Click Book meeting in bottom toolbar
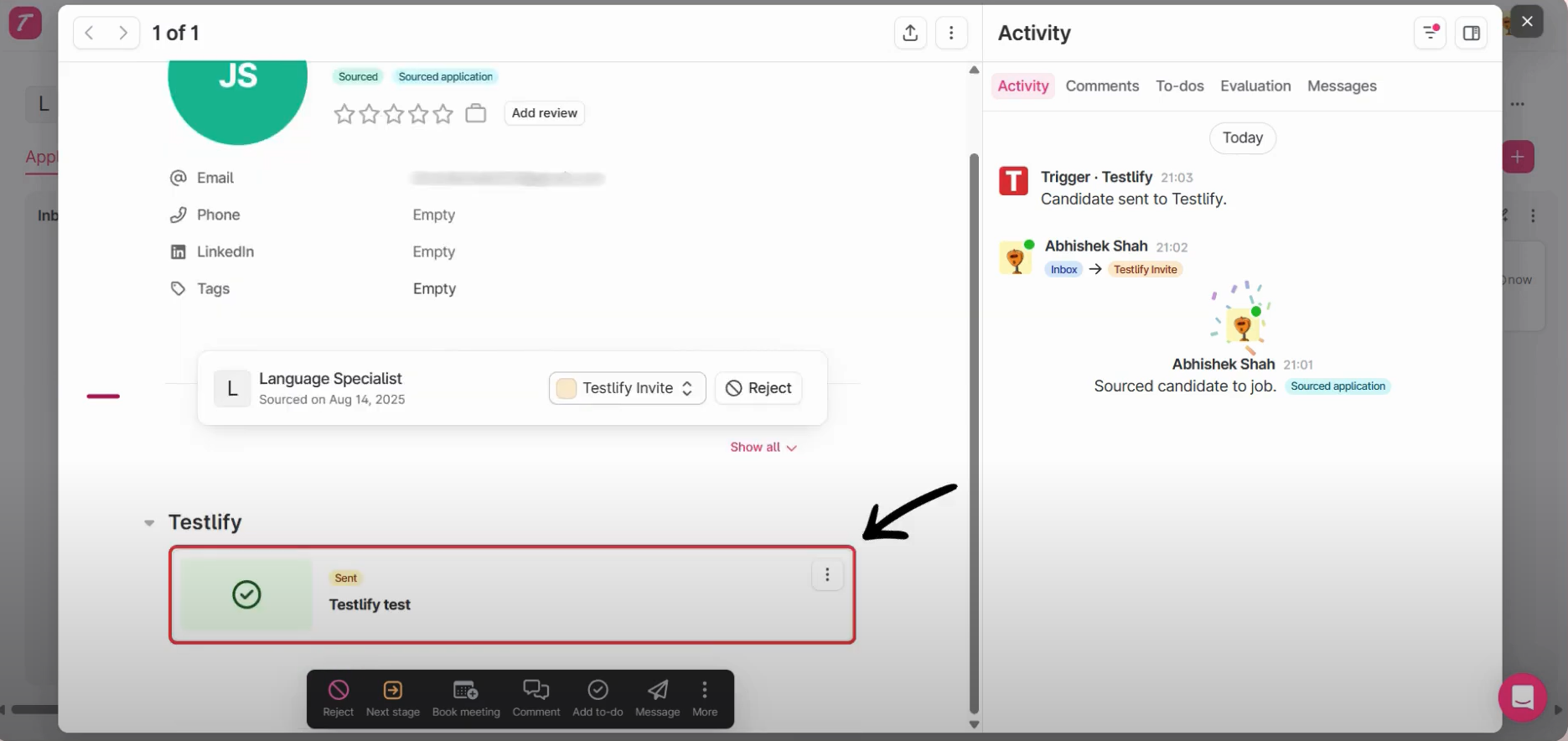This screenshot has height=741, width=1568. click(466, 698)
